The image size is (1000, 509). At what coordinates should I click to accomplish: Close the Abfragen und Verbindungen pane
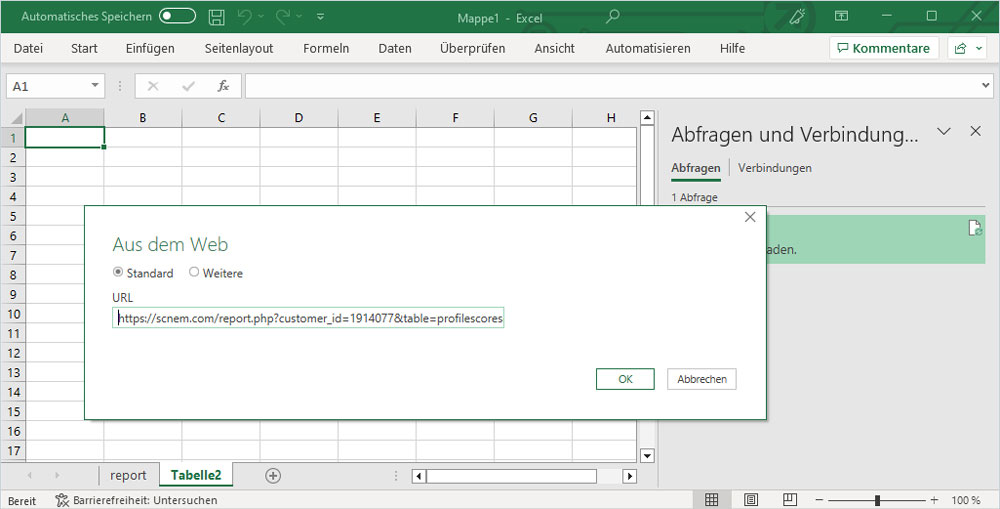point(975,131)
